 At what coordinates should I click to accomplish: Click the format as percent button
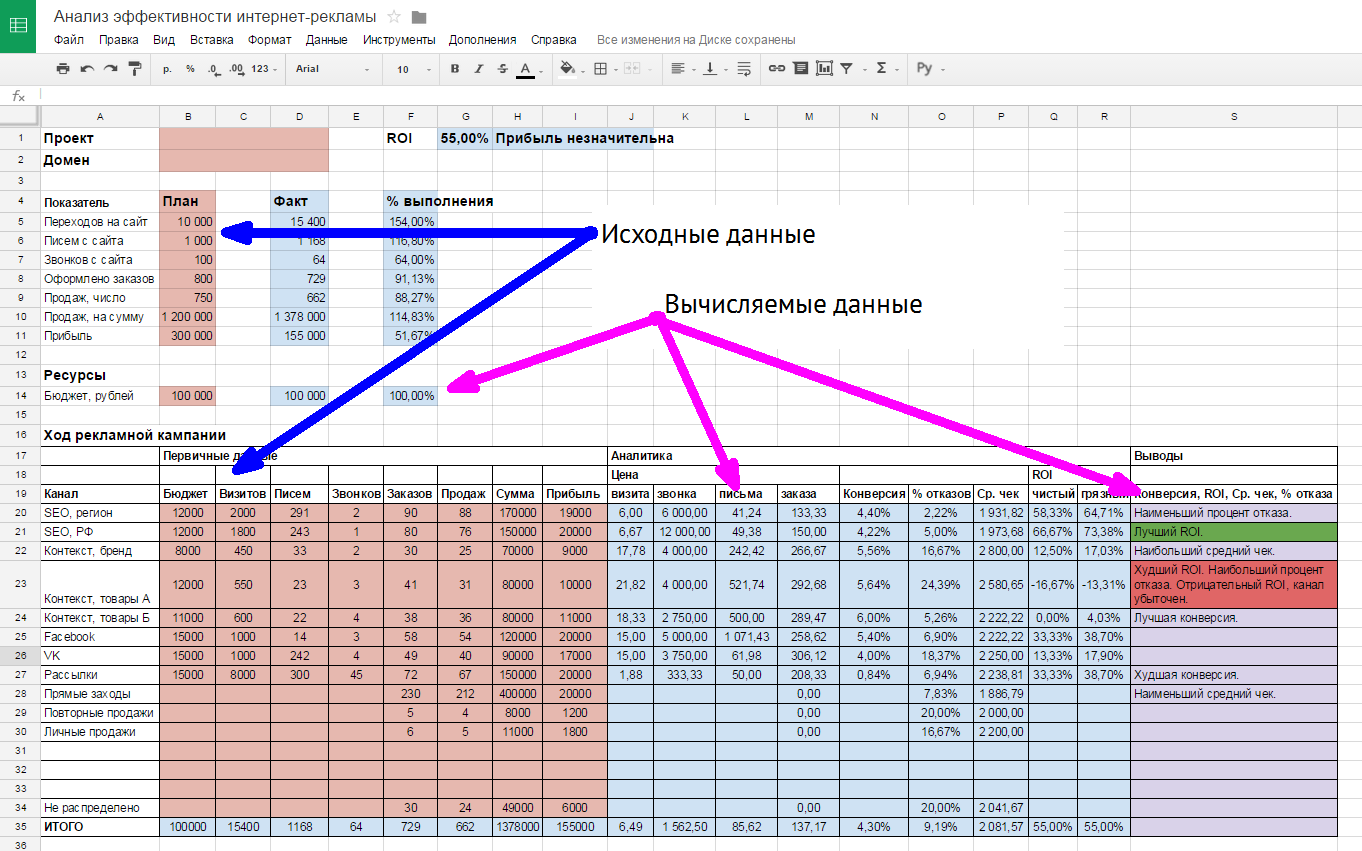190,69
